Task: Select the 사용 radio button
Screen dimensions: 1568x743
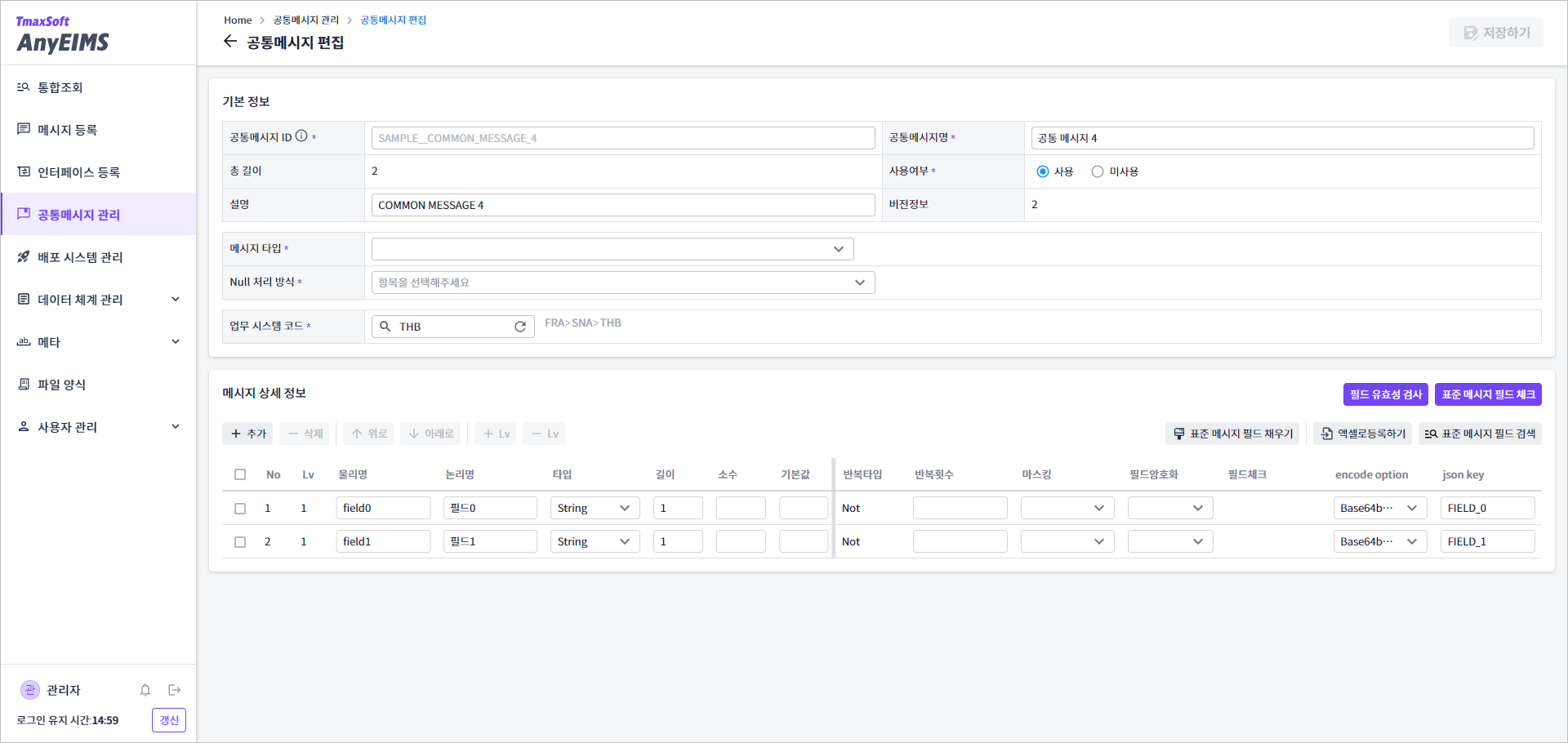Action: pos(1043,171)
